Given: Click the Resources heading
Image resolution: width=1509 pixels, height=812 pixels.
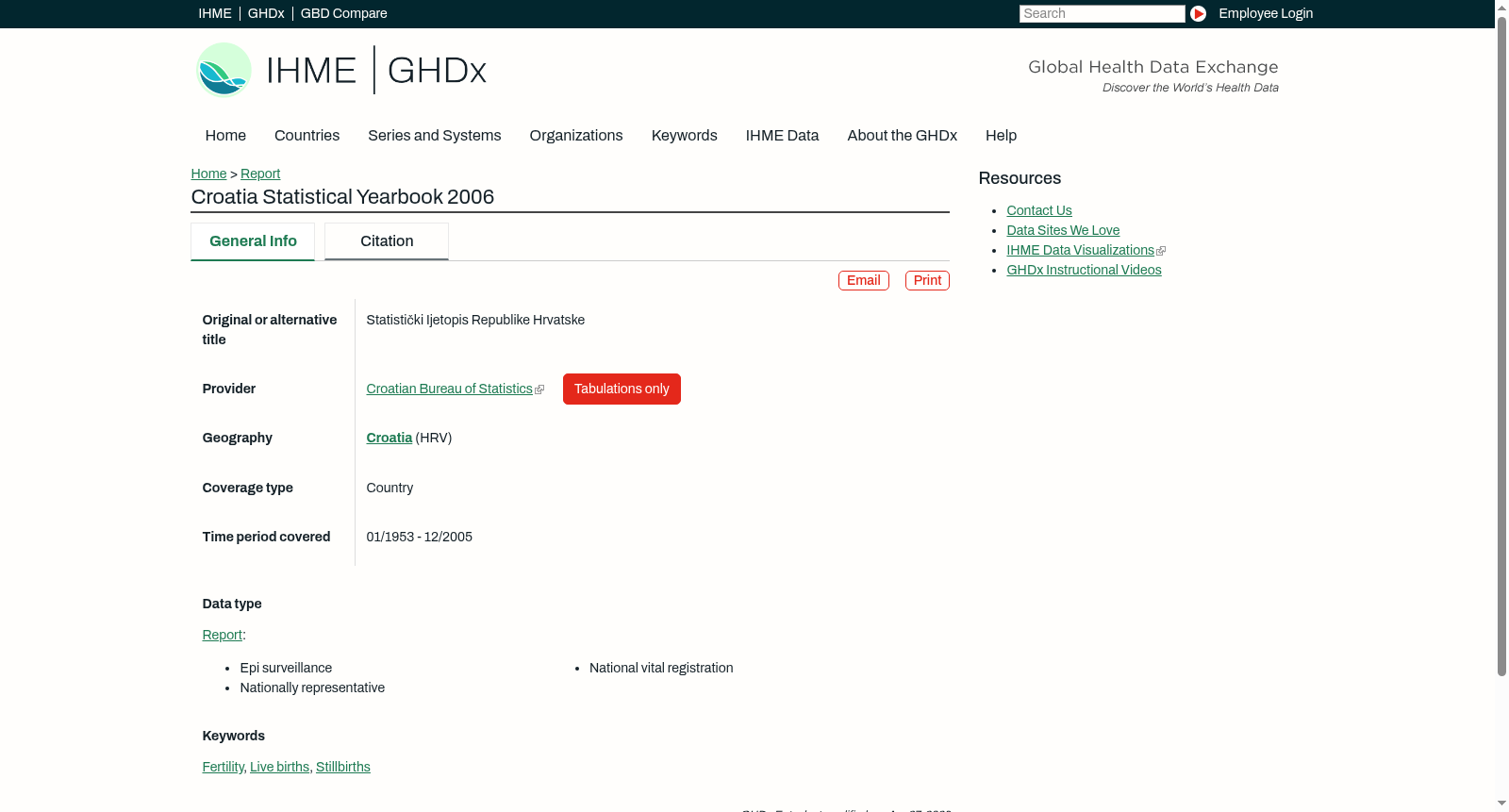Looking at the screenshot, I should coord(1020,178).
